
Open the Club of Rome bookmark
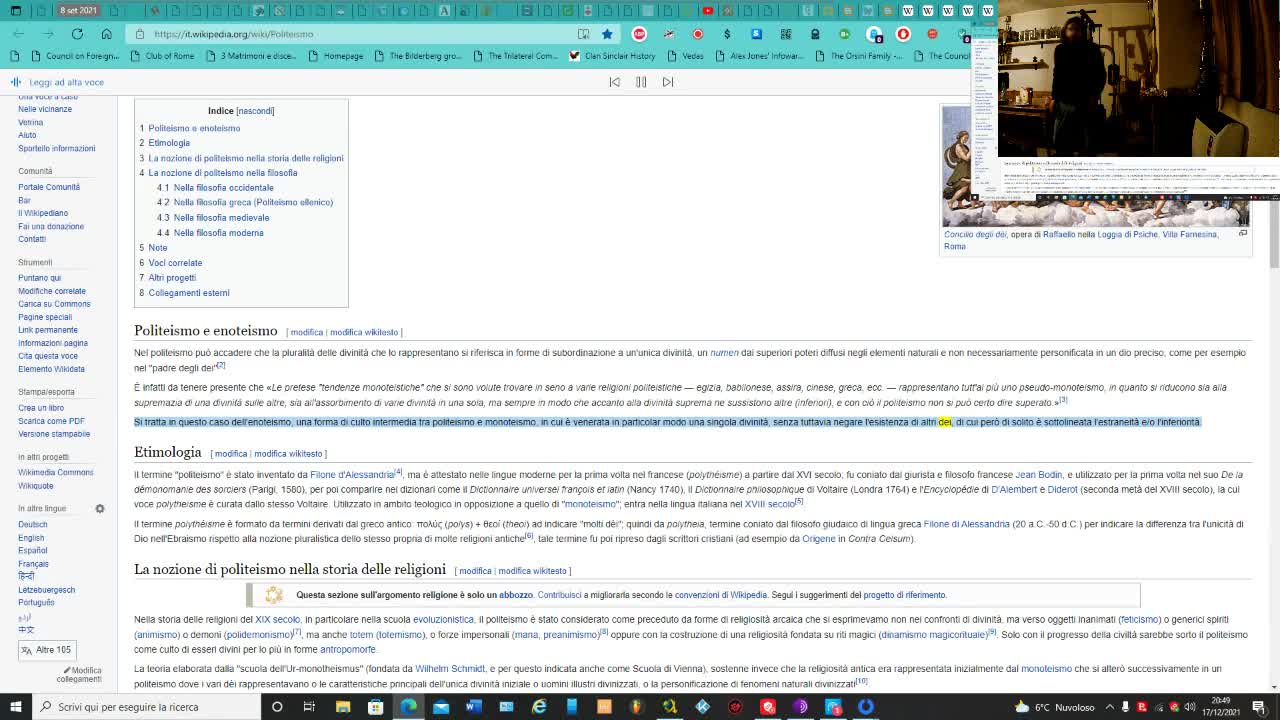162,56
